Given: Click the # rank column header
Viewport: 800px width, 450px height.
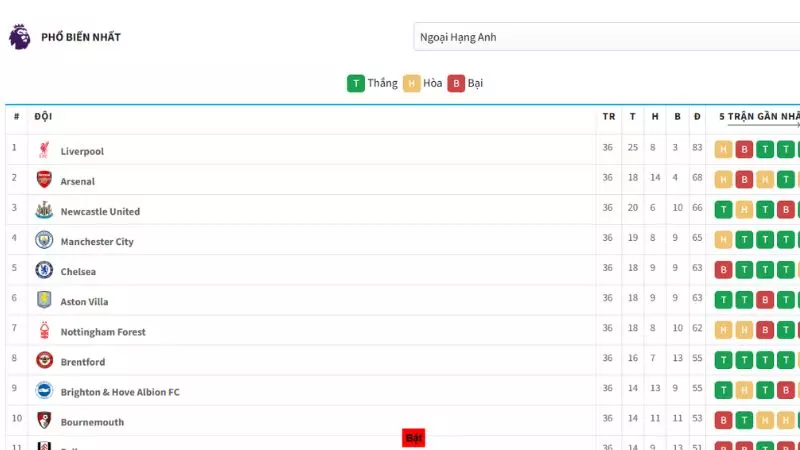Looking at the screenshot, I should coord(16,116).
